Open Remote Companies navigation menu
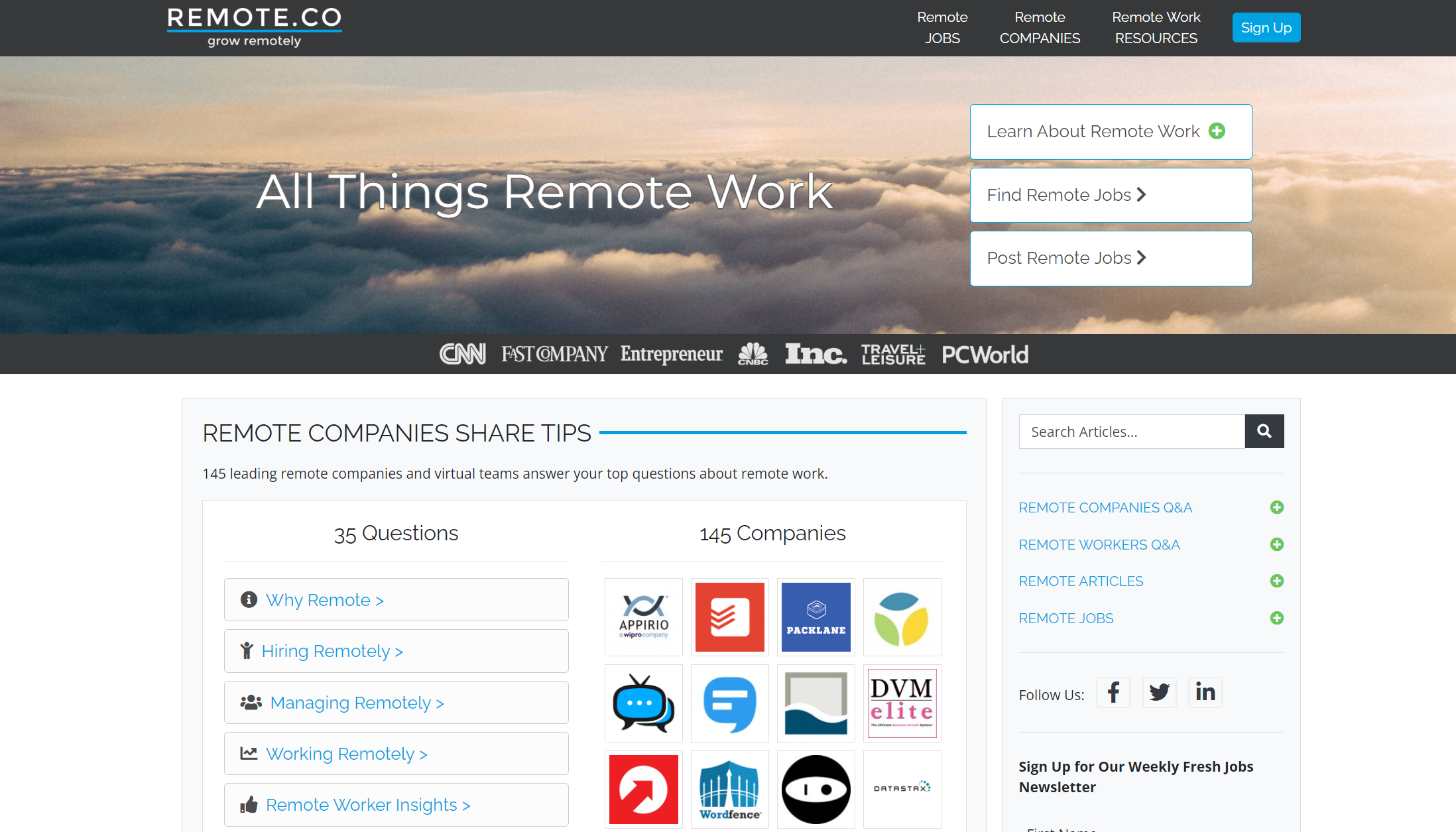This screenshot has height=832, width=1456. [x=1039, y=28]
